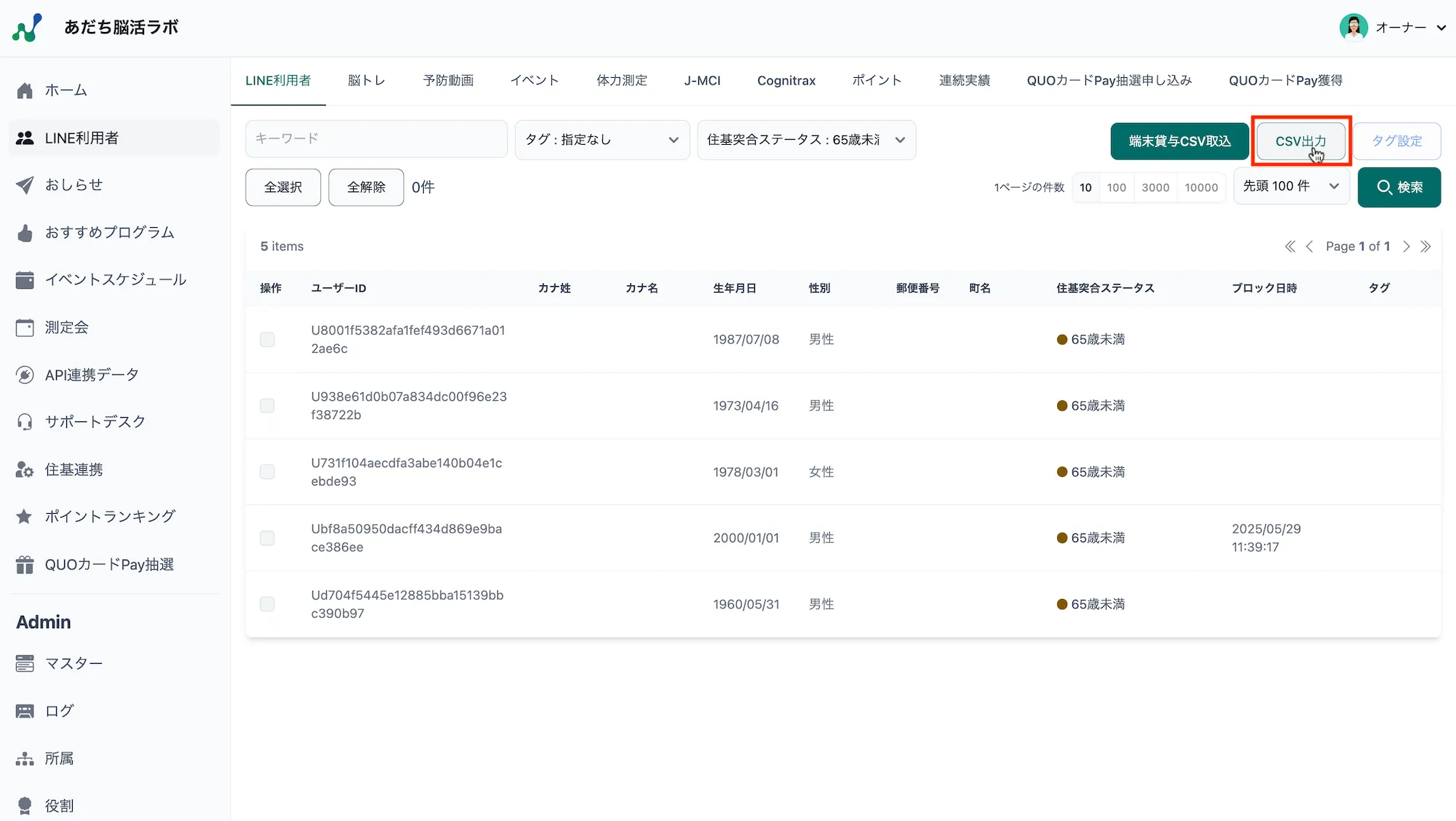The image size is (1456, 821).
Task: Click the キーワード search field
Action: [376, 138]
